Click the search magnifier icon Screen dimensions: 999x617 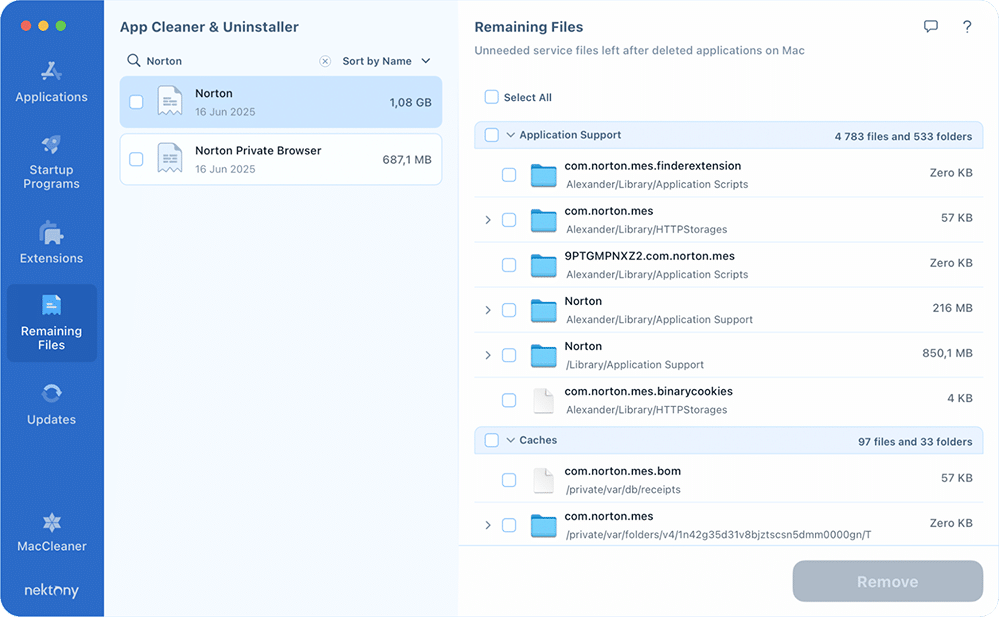[134, 61]
